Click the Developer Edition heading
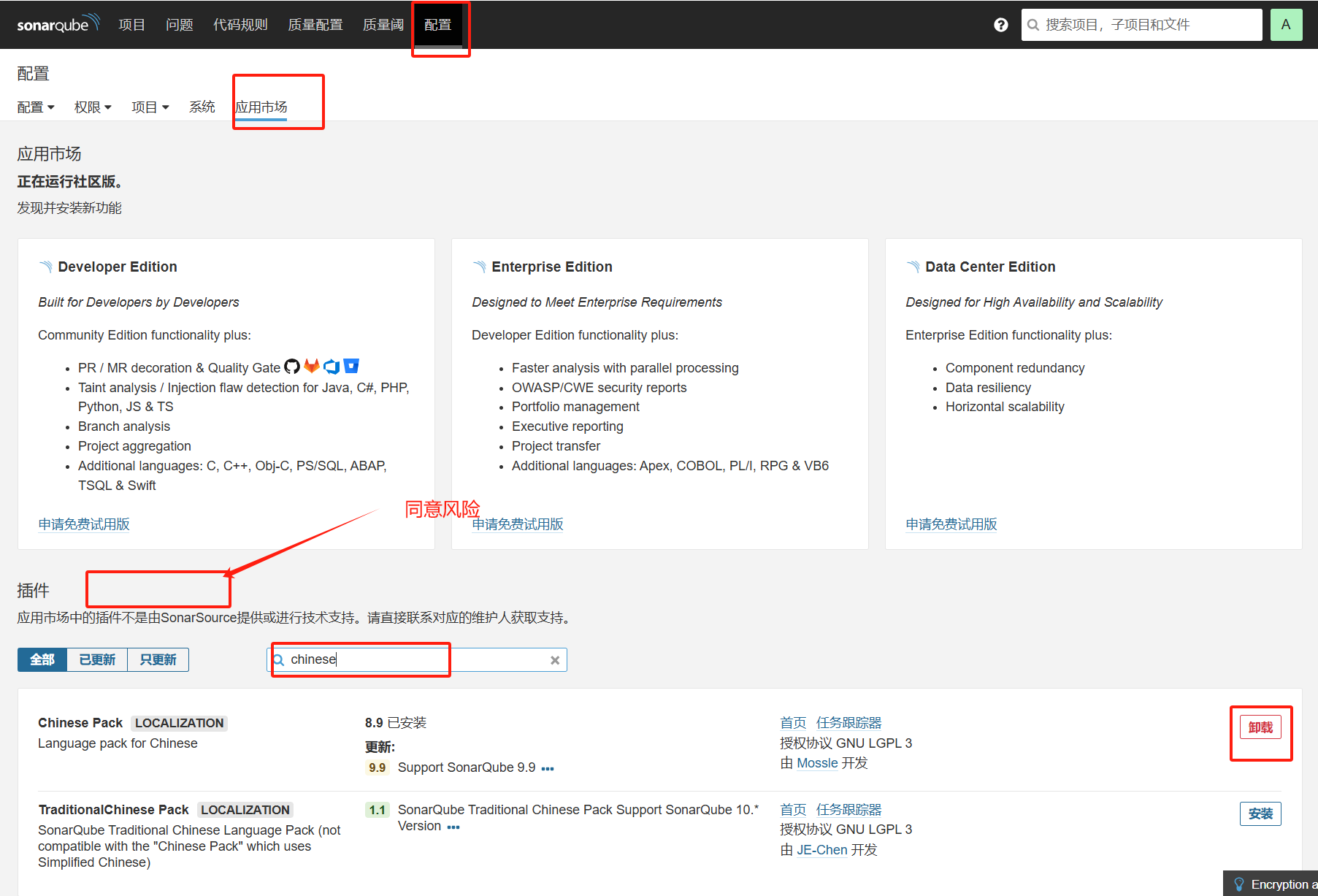1318x896 pixels. (x=118, y=267)
